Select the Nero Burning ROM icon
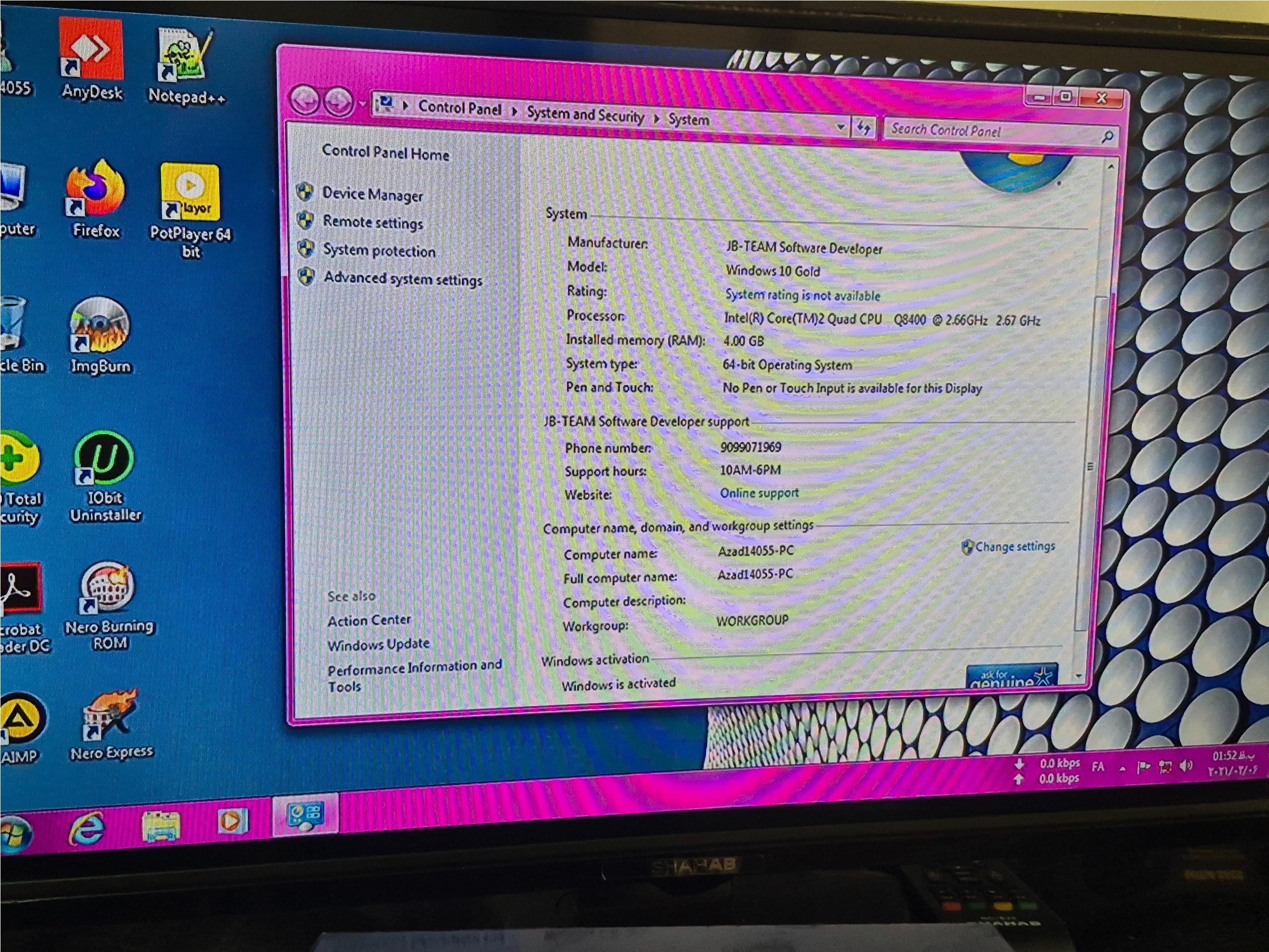This screenshot has height=952, width=1269. point(109,606)
